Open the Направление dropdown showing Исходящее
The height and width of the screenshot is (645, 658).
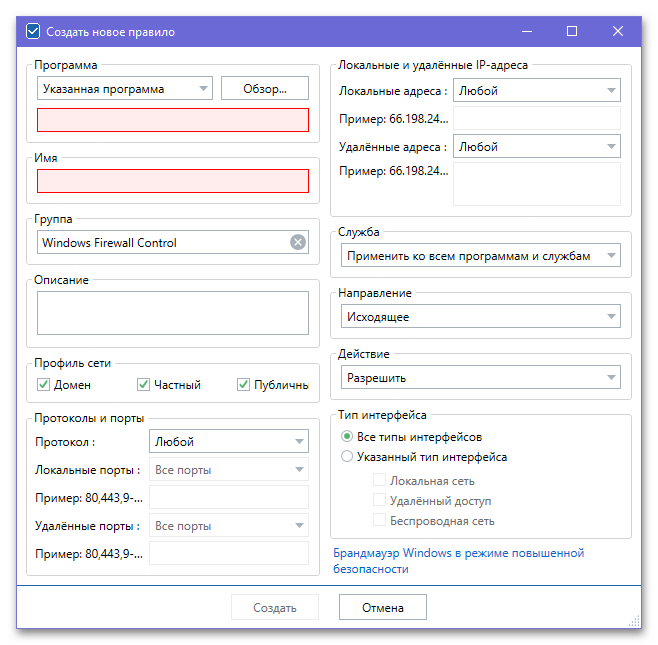coord(480,316)
